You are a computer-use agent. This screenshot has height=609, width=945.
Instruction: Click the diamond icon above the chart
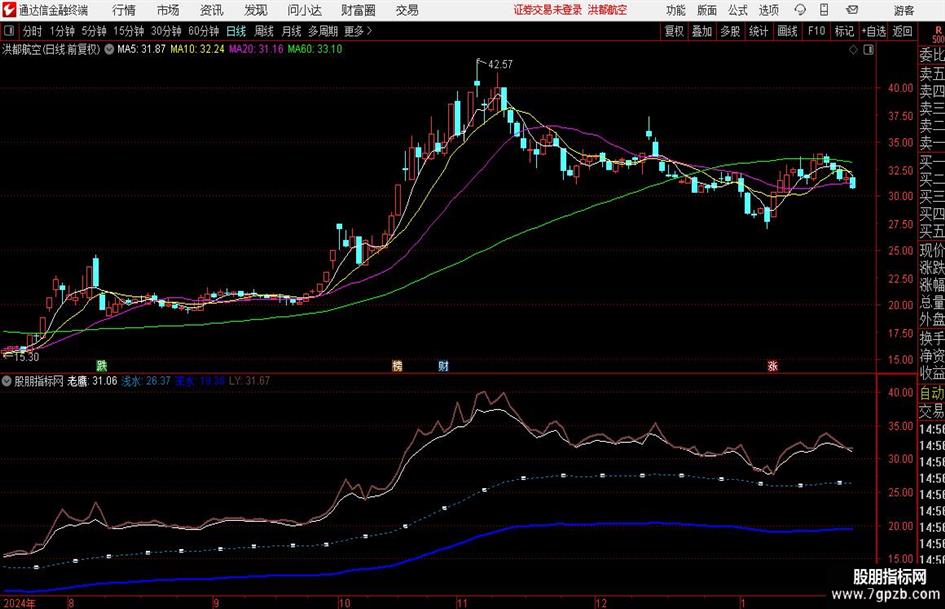tap(853, 50)
